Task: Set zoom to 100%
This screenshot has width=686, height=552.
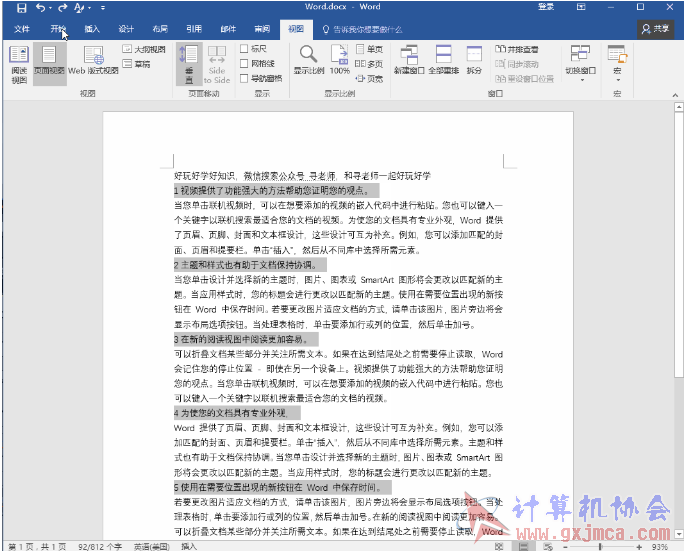Action: [x=340, y=60]
